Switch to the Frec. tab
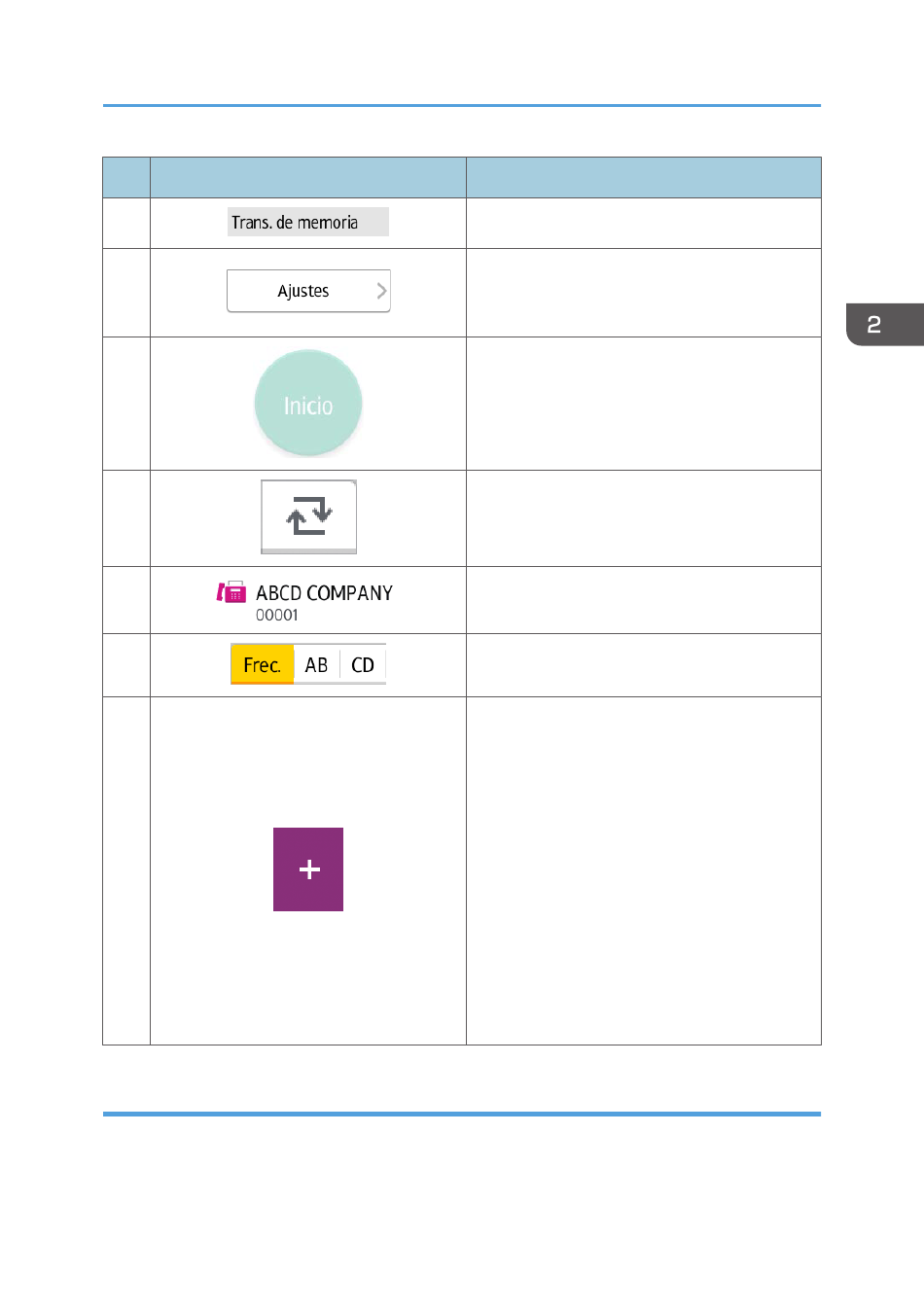This screenshot has width=924, height=1311. coord(262,665)
